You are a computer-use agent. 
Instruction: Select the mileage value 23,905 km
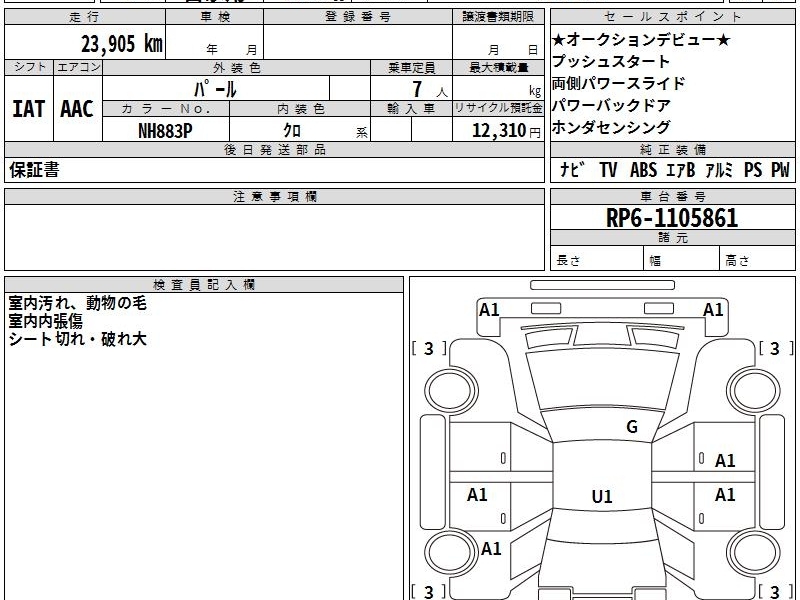coord(121,43)
